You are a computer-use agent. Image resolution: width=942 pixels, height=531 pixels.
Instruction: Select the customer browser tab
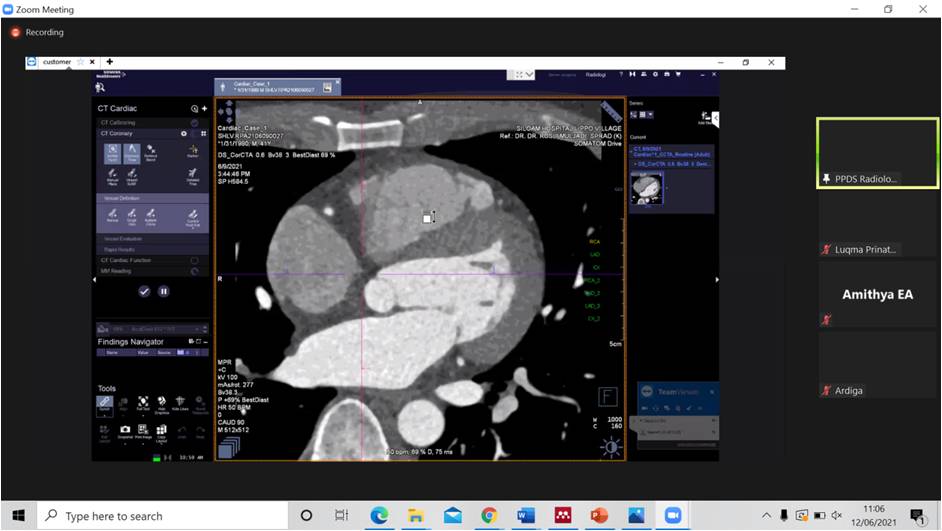click(57, 62)
